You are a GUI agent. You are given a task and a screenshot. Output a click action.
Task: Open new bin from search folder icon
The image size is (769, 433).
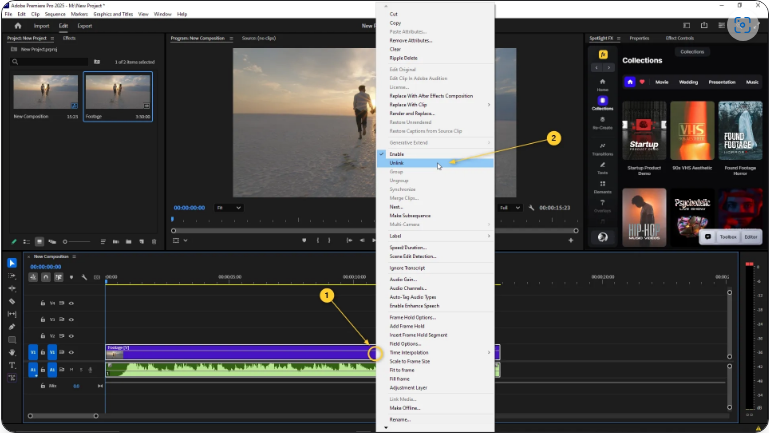point(97,62)
